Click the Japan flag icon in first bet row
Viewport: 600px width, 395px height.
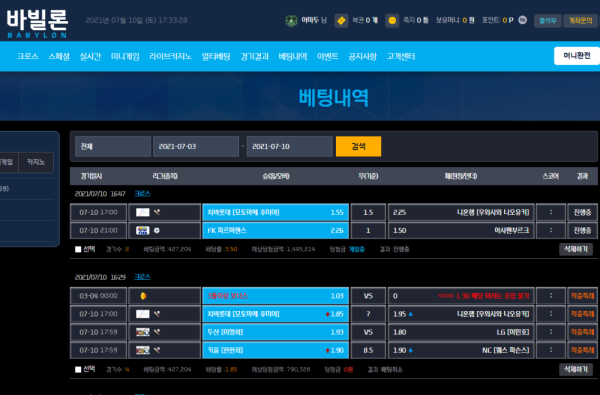[143, 212]
